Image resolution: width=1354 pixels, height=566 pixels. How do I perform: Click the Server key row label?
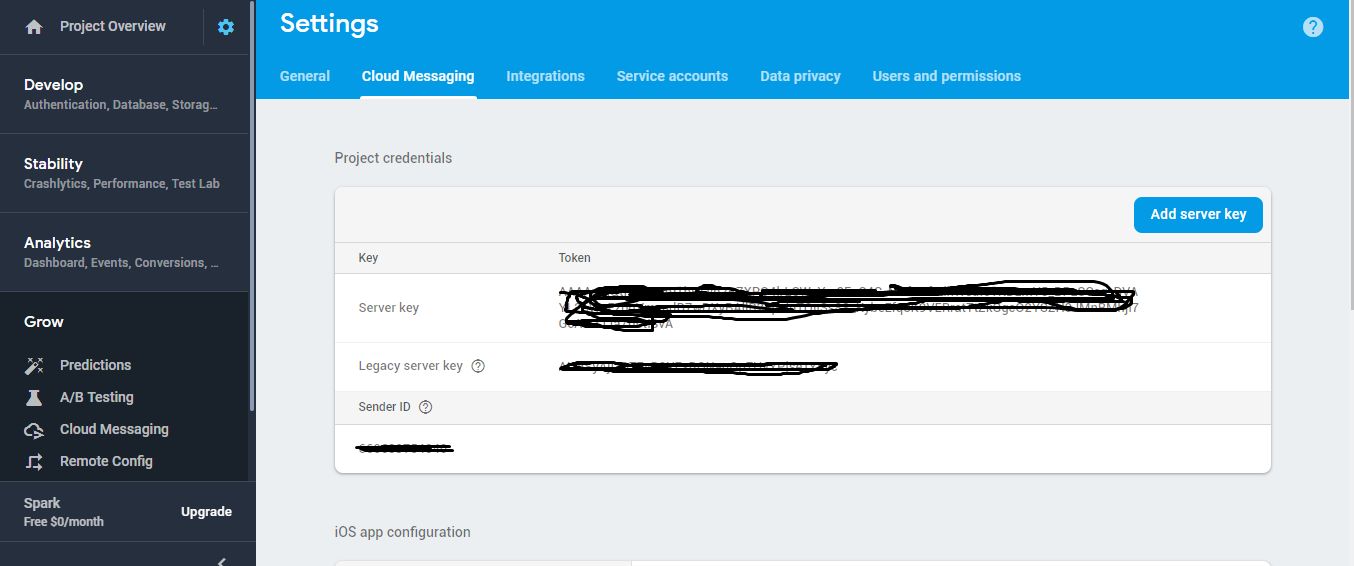pos(388,308)
